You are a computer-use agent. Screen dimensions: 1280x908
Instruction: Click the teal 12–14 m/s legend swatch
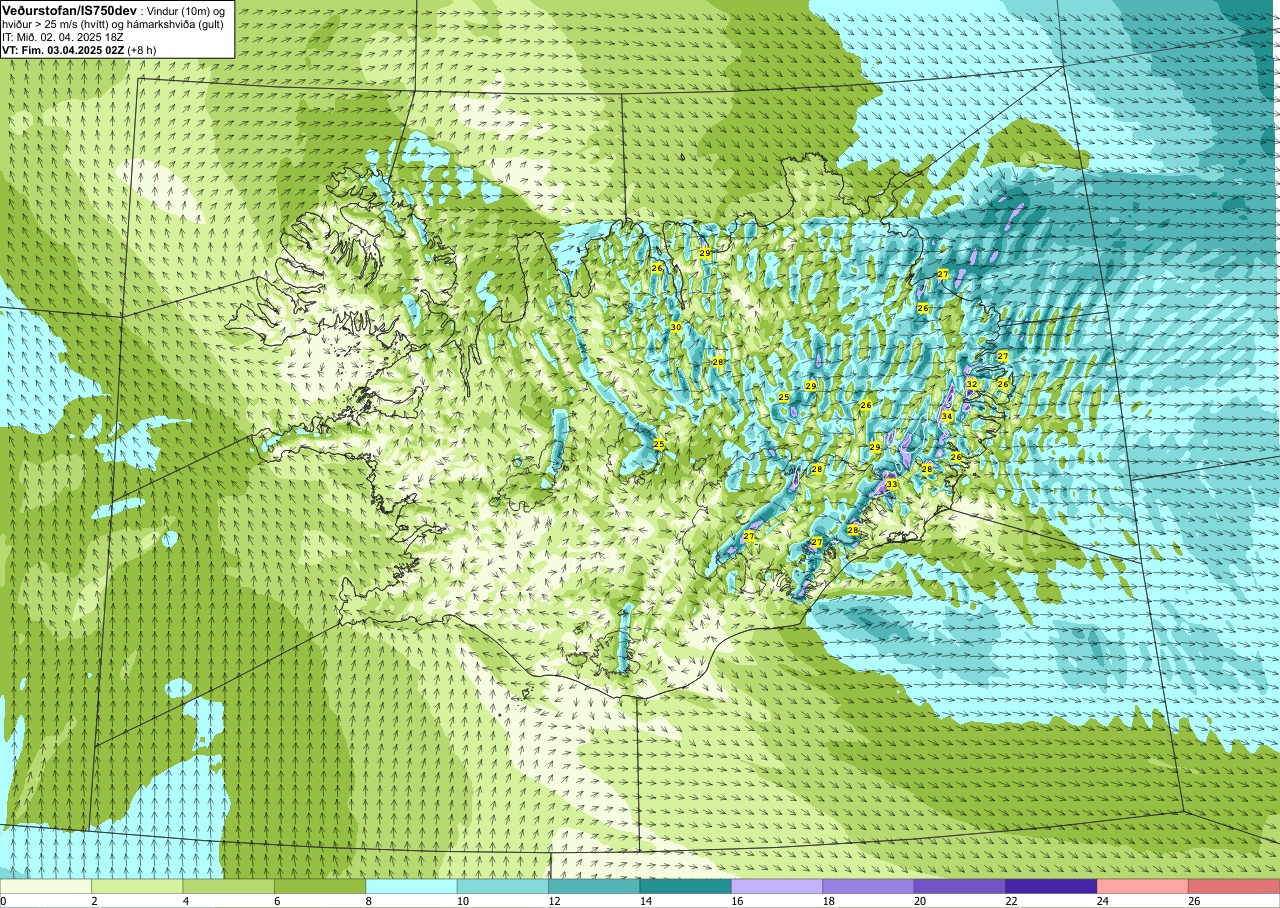click(x=594, y=886)
